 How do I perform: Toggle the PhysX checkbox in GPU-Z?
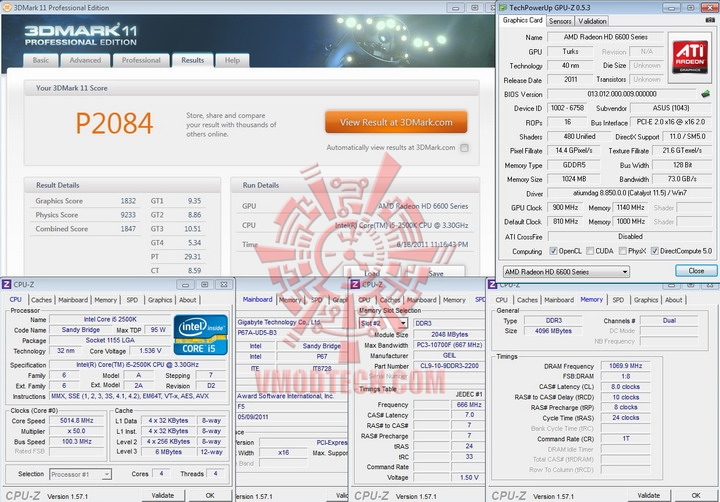[623, 251]
